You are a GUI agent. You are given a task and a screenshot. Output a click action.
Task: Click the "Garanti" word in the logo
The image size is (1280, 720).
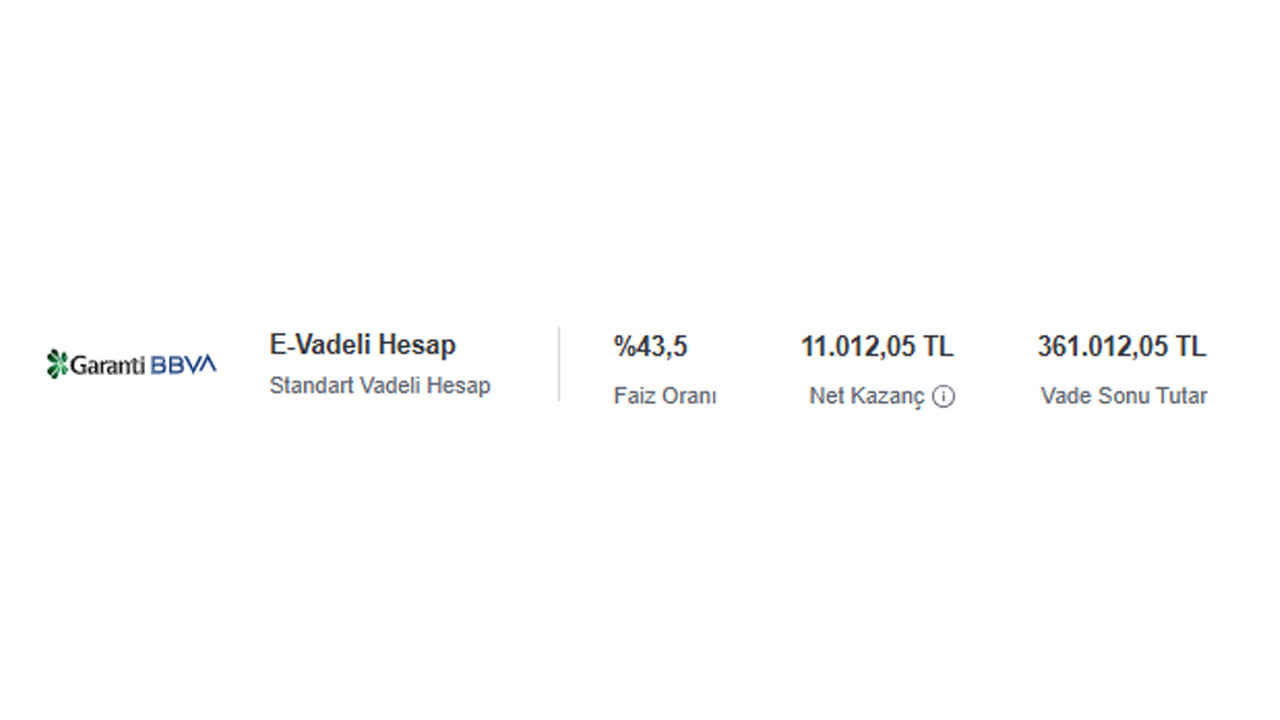click(x=108, y=365)
